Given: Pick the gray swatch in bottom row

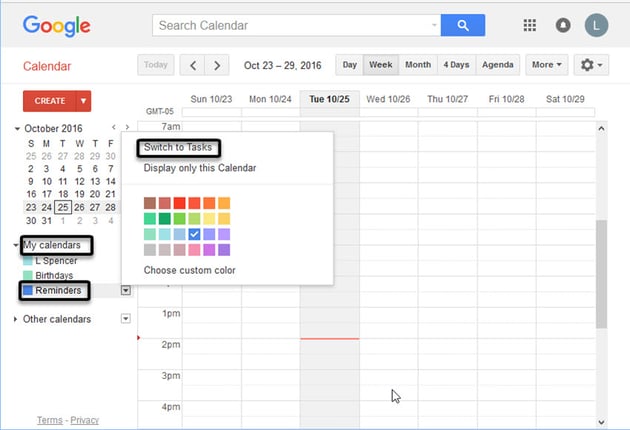Looking at the screenshot, I should 150,250.
